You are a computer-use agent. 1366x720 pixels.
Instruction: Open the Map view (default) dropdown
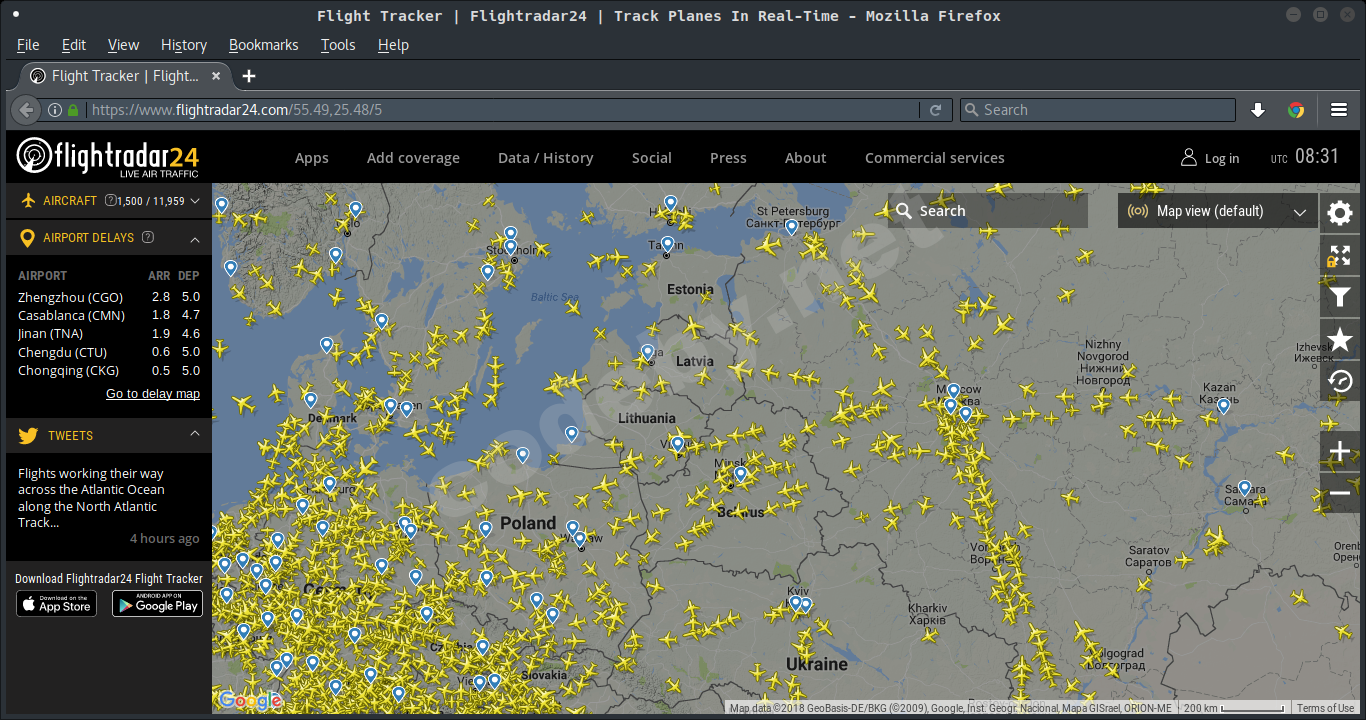pyautogui.click(x=1217, y=211)
